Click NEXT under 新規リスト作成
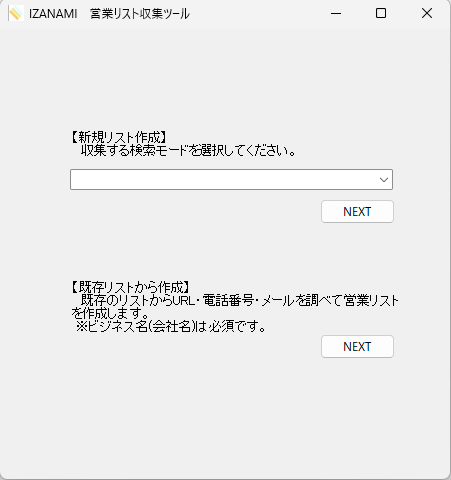 coord(357,212)
